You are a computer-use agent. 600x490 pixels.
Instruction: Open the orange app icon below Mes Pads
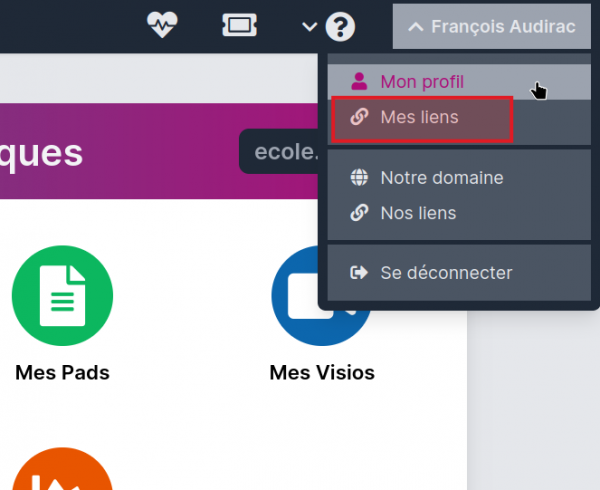62,469
